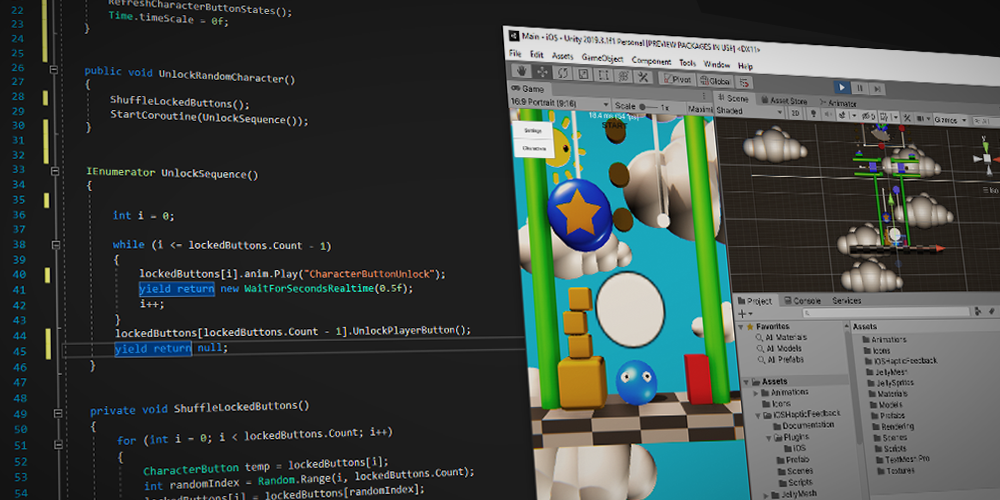Select the Documentation folder in Project tree
Image resolution: width=1000 pixels, height=500 pixels.
coord(809,425)
